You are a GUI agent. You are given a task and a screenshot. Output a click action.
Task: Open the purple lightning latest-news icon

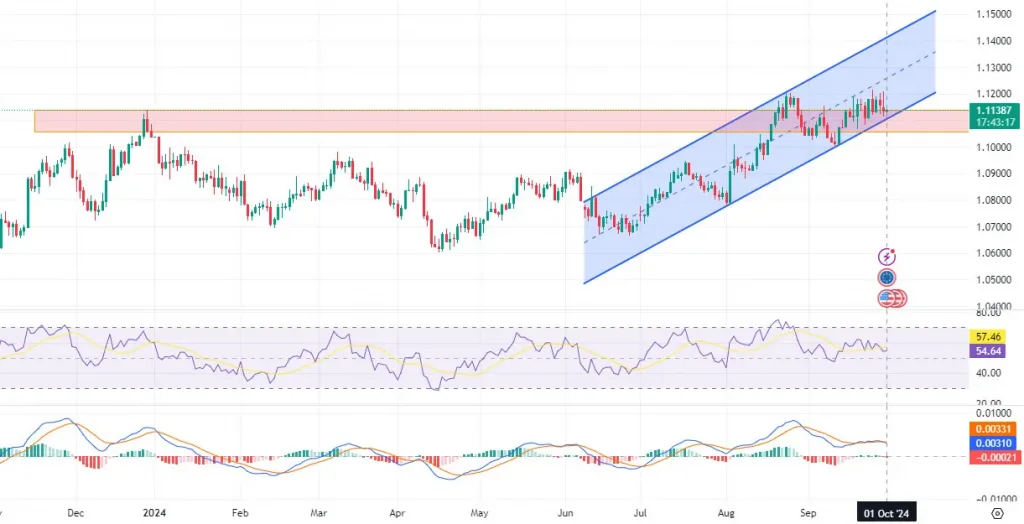pyautogui.click(x=886, y=257)
